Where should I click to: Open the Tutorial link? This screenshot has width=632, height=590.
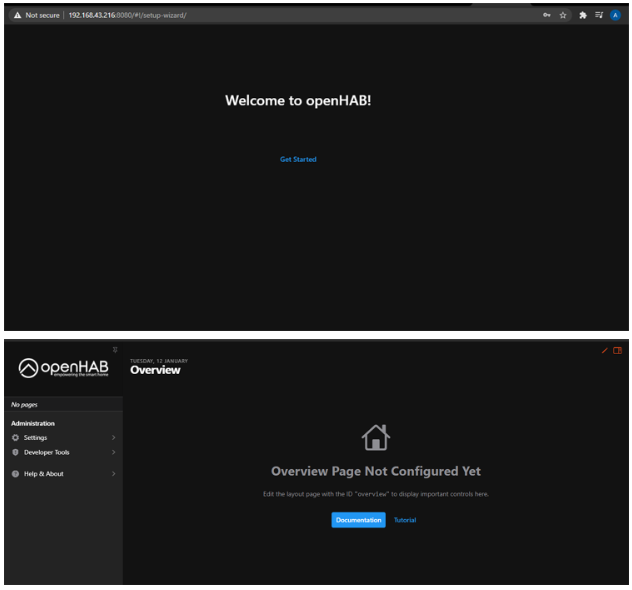pyautogui.click(x=404, y=520)
